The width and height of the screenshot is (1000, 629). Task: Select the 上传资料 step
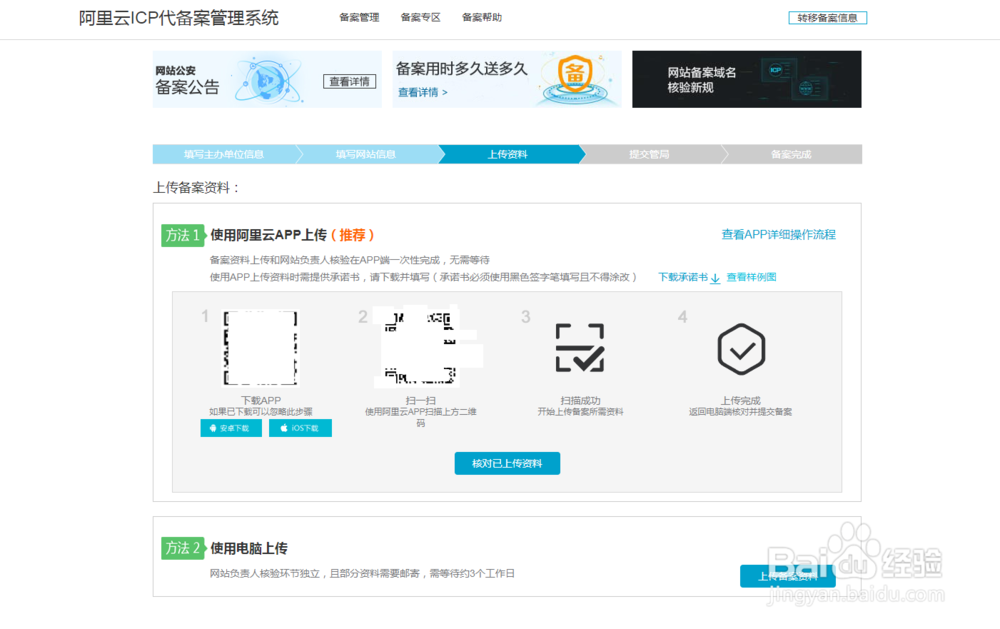pyautogui.click(x=508, y=154)
